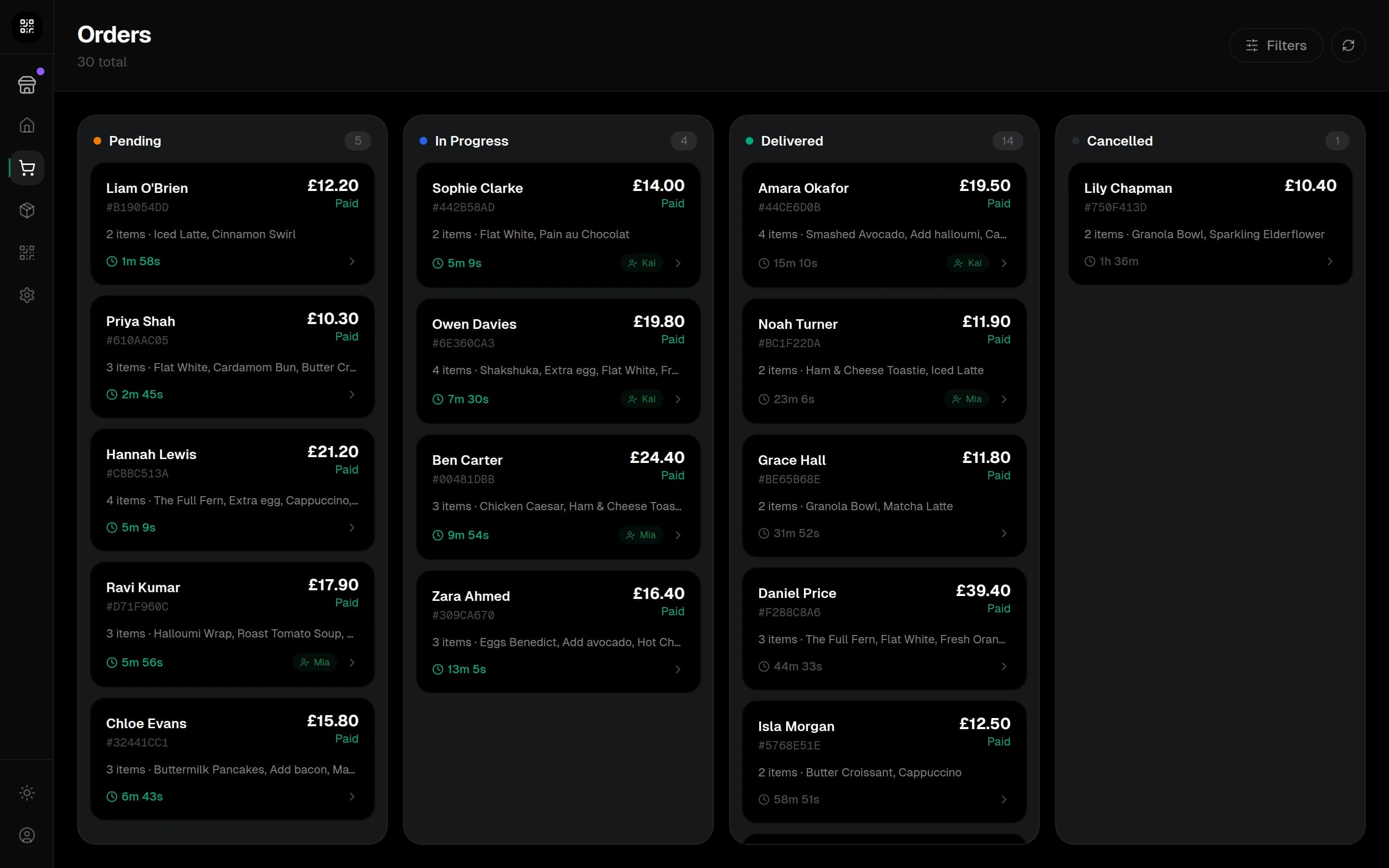Open the QR code app logo

27,27
